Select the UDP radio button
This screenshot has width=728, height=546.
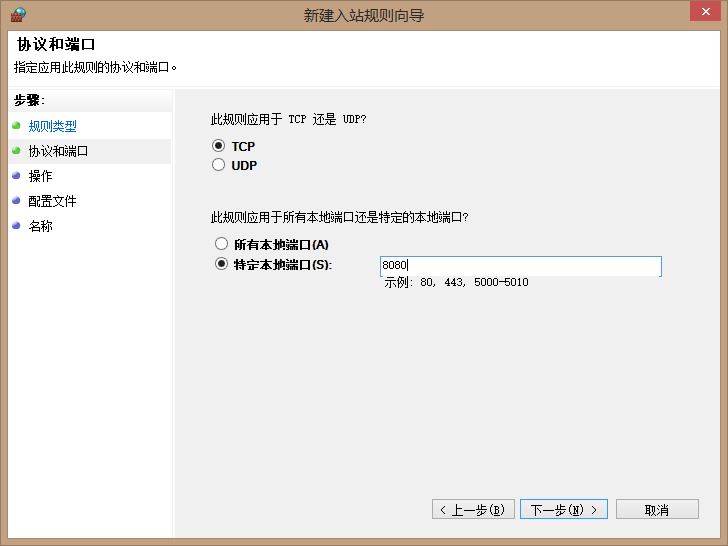coord(218,165)
